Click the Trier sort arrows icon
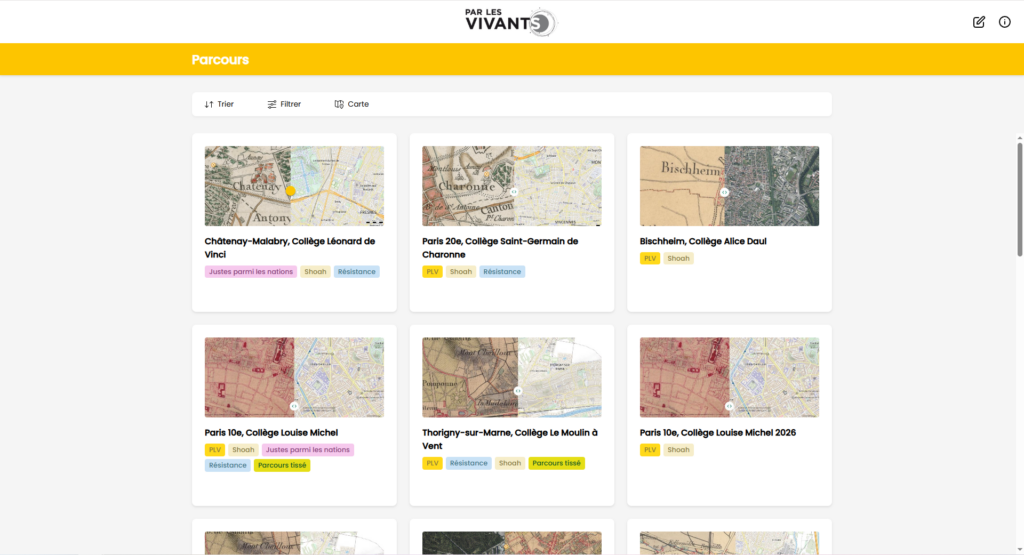Viewport: 1024px width, 555px height. point(209,104)
